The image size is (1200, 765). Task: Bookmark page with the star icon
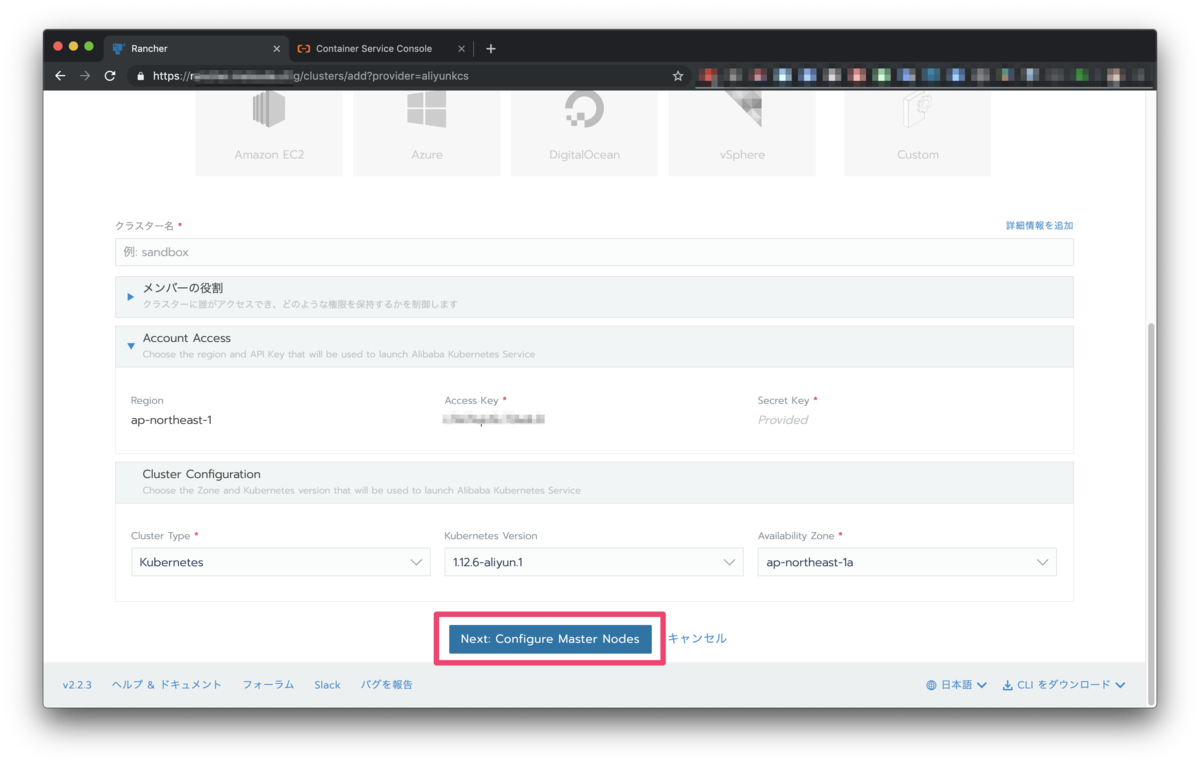click(678, 76)
